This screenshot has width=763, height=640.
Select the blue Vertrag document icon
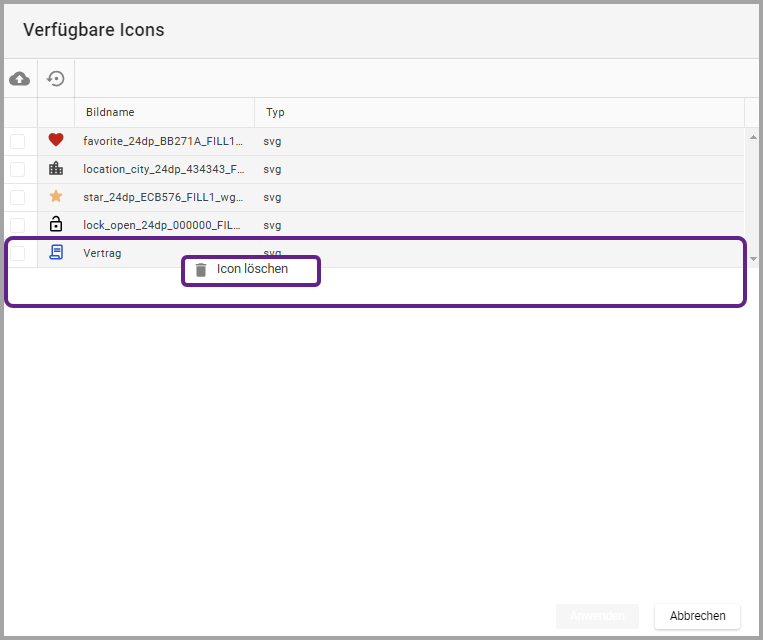tap(56, 253)
